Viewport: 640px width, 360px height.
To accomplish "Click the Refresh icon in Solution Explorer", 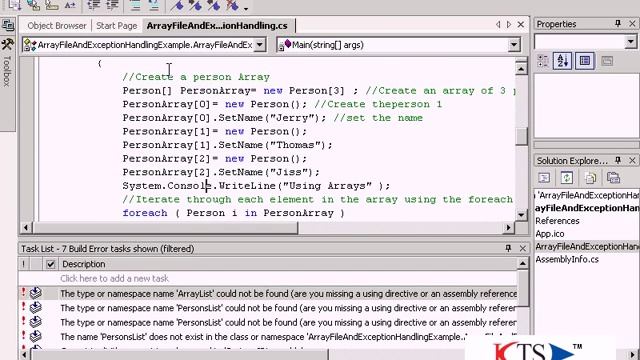I will coord(567,178).
